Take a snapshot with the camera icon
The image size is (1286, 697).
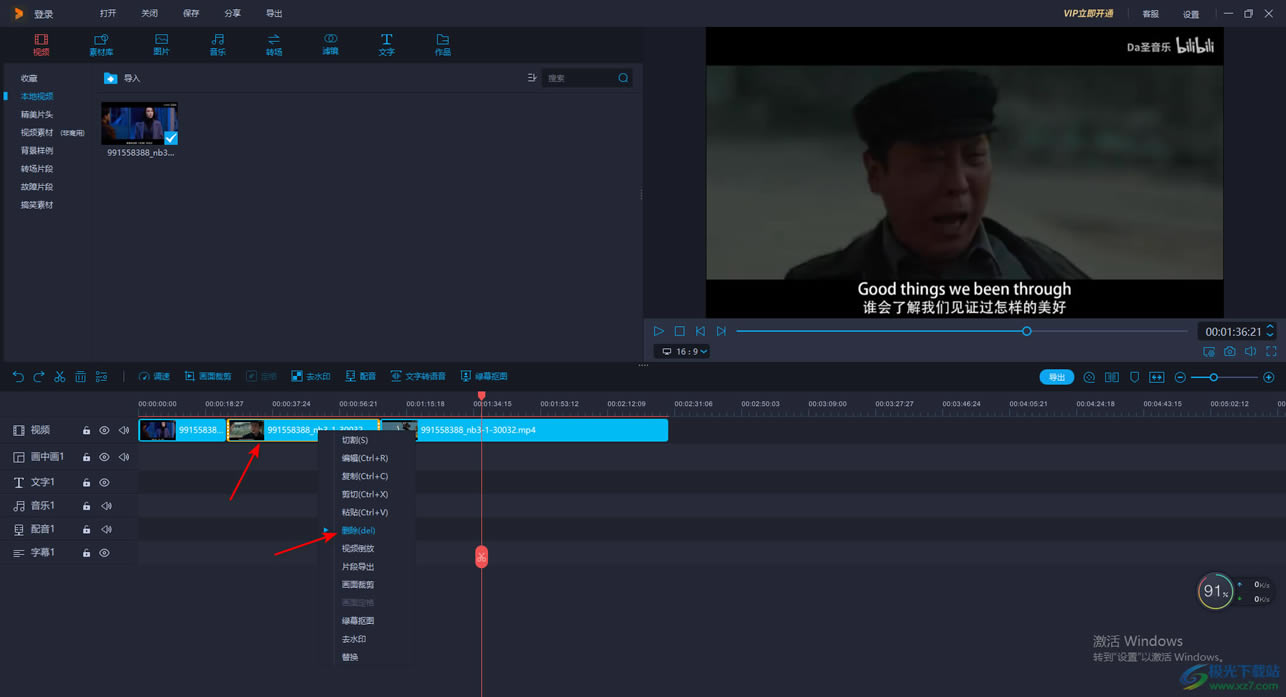1229,352
